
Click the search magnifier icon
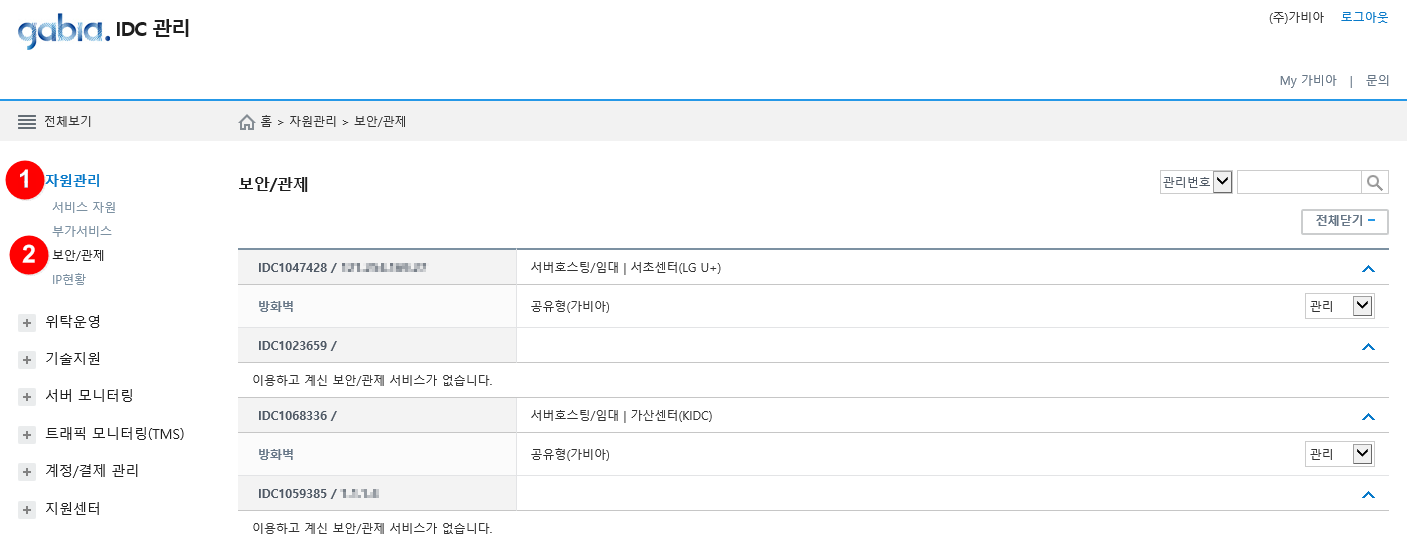point(1375,182)
